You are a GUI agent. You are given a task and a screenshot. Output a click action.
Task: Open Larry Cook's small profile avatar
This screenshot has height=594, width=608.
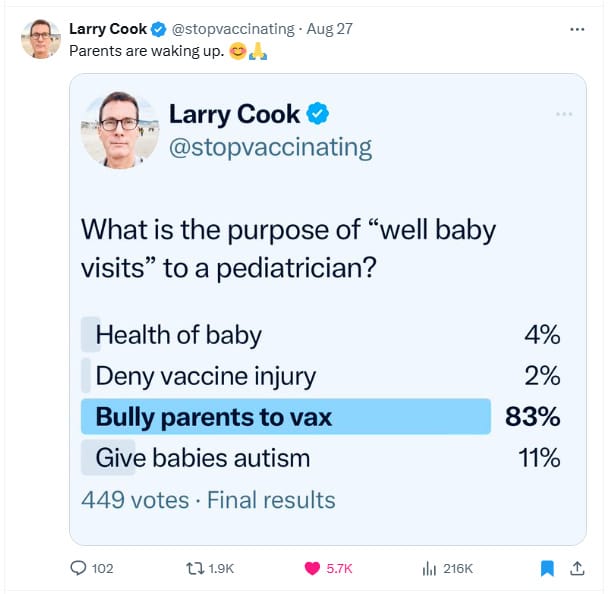[x=41, y=39]
